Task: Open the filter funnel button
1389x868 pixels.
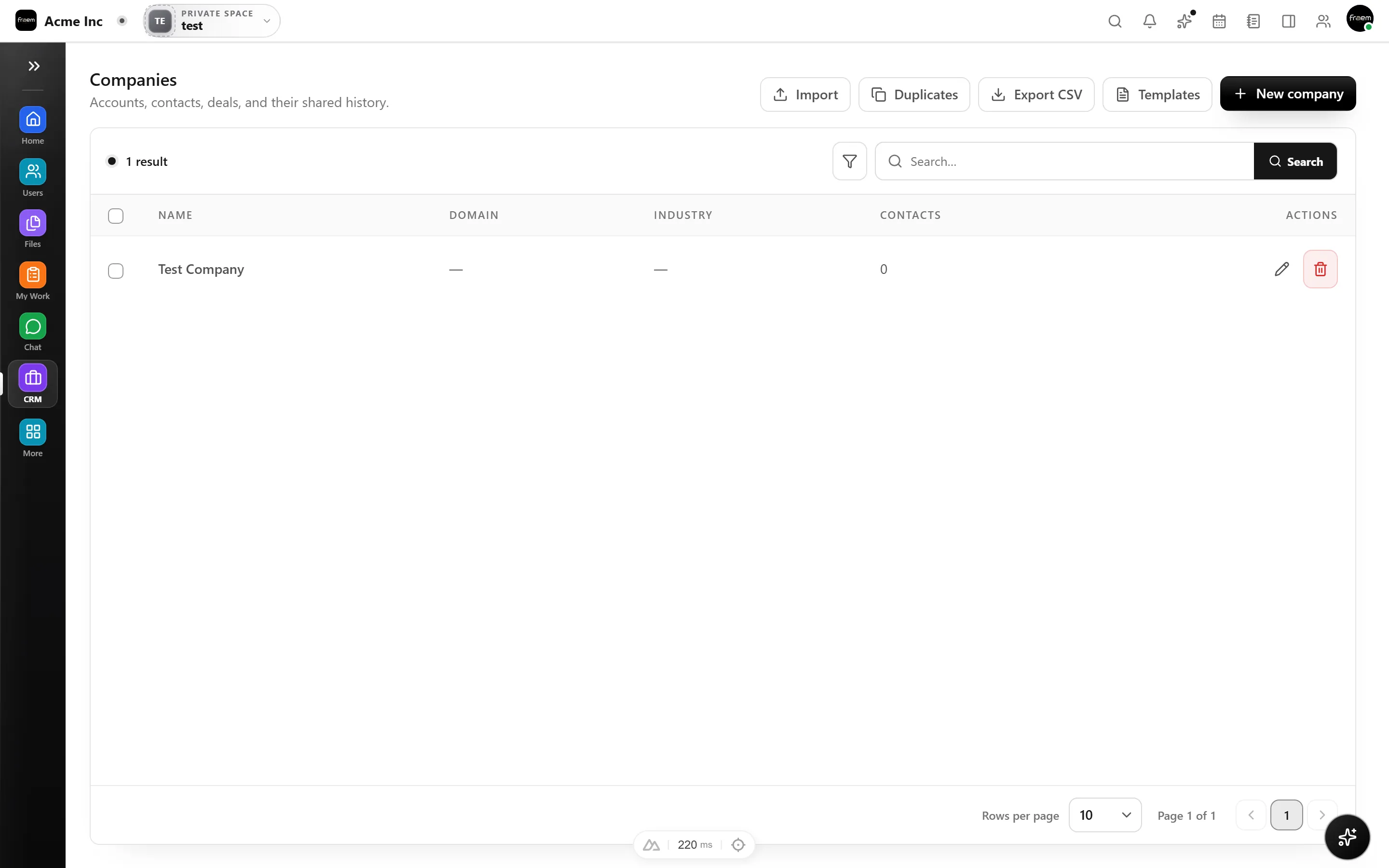Action: (849, 162)
